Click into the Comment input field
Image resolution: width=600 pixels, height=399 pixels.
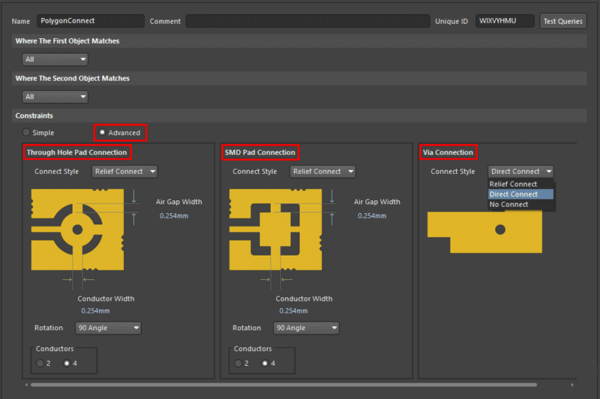point(308,21)
